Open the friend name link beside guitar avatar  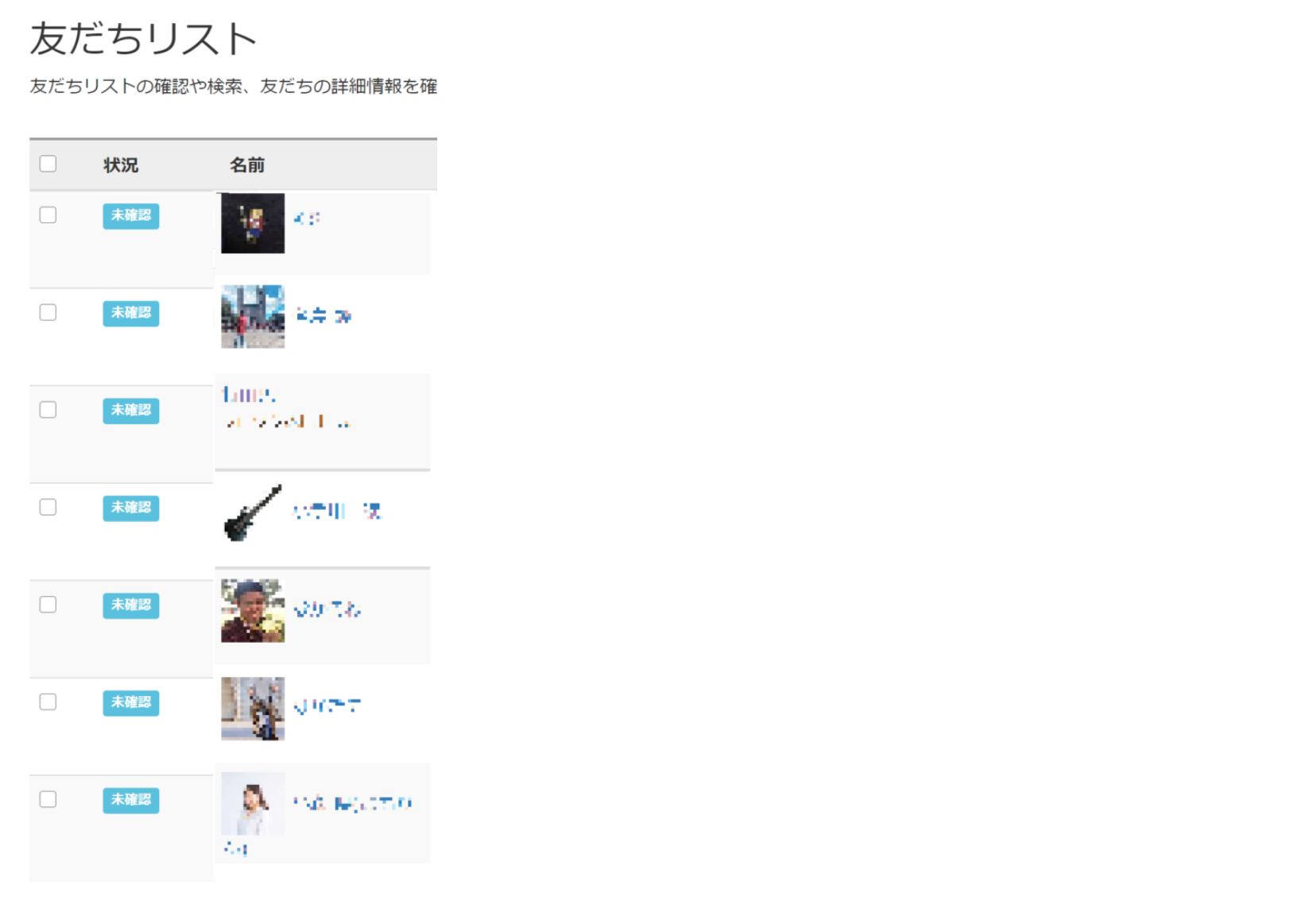pyautogui.click(x=337, y=512)
